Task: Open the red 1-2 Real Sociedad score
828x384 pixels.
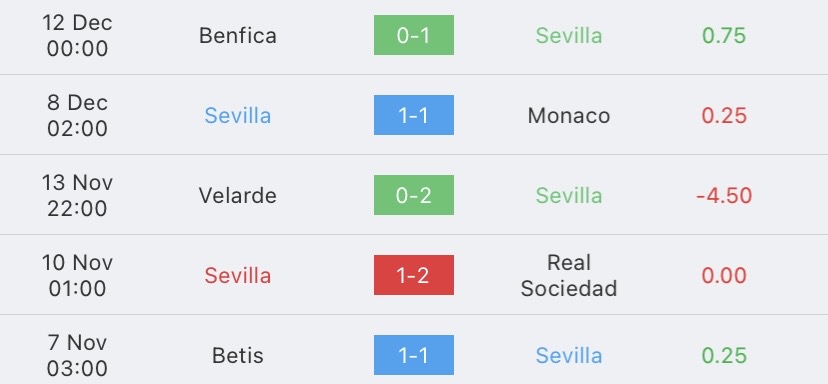Action: click(x=413, y=275)
